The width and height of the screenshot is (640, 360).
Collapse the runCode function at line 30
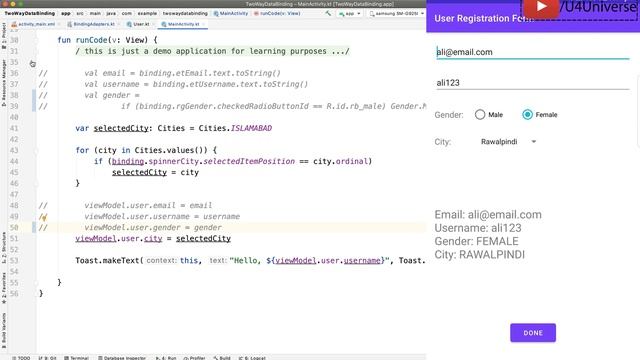[x=36, y=40]
